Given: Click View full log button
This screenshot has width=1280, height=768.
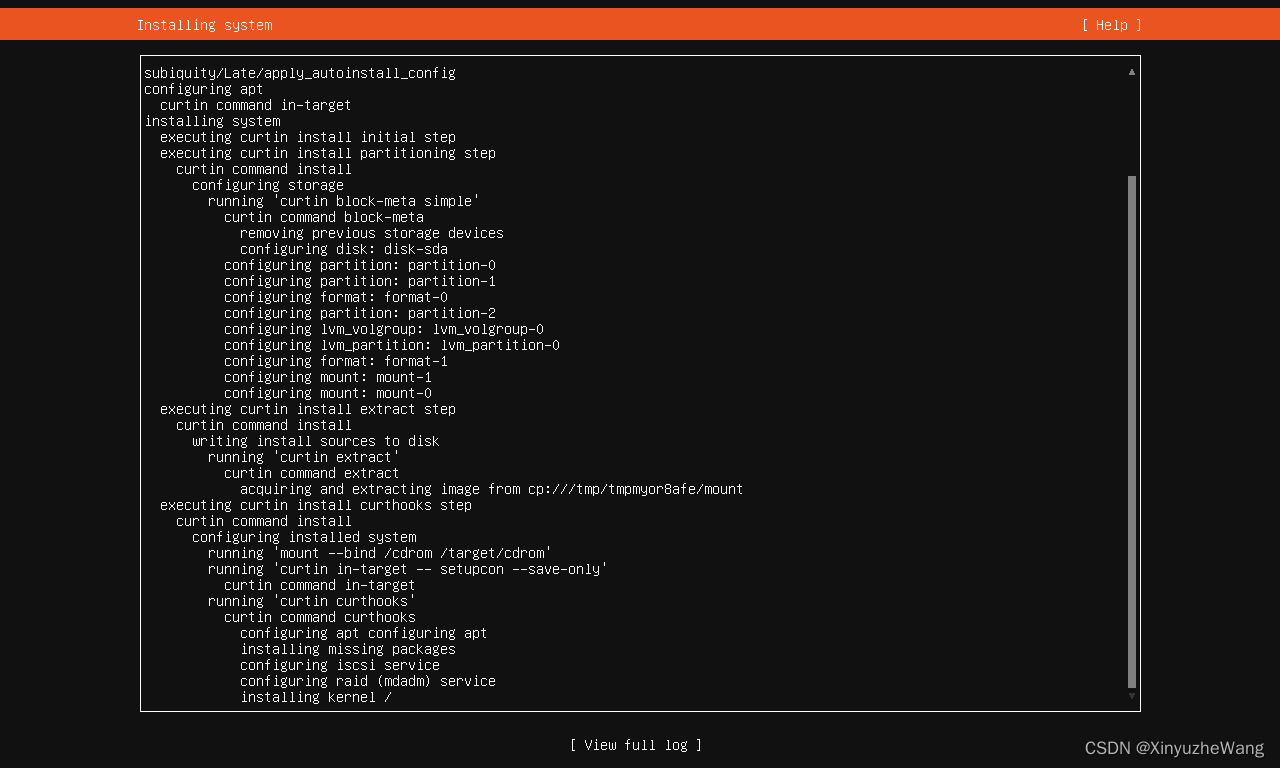Looking at the screenshot, I should [x=636, y=745].
